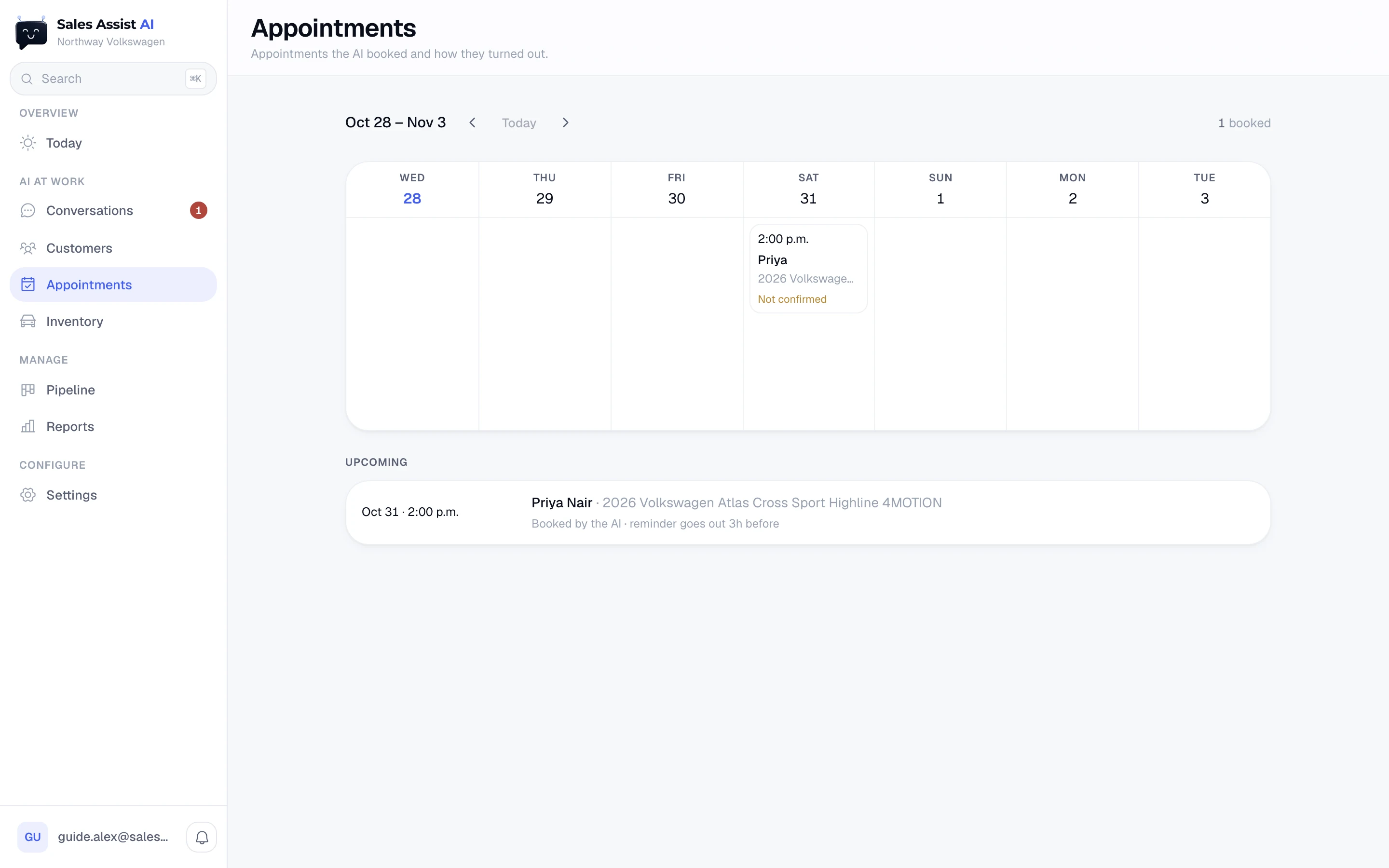Click the 'Oct 28 – Nov 3' date range

395,122
